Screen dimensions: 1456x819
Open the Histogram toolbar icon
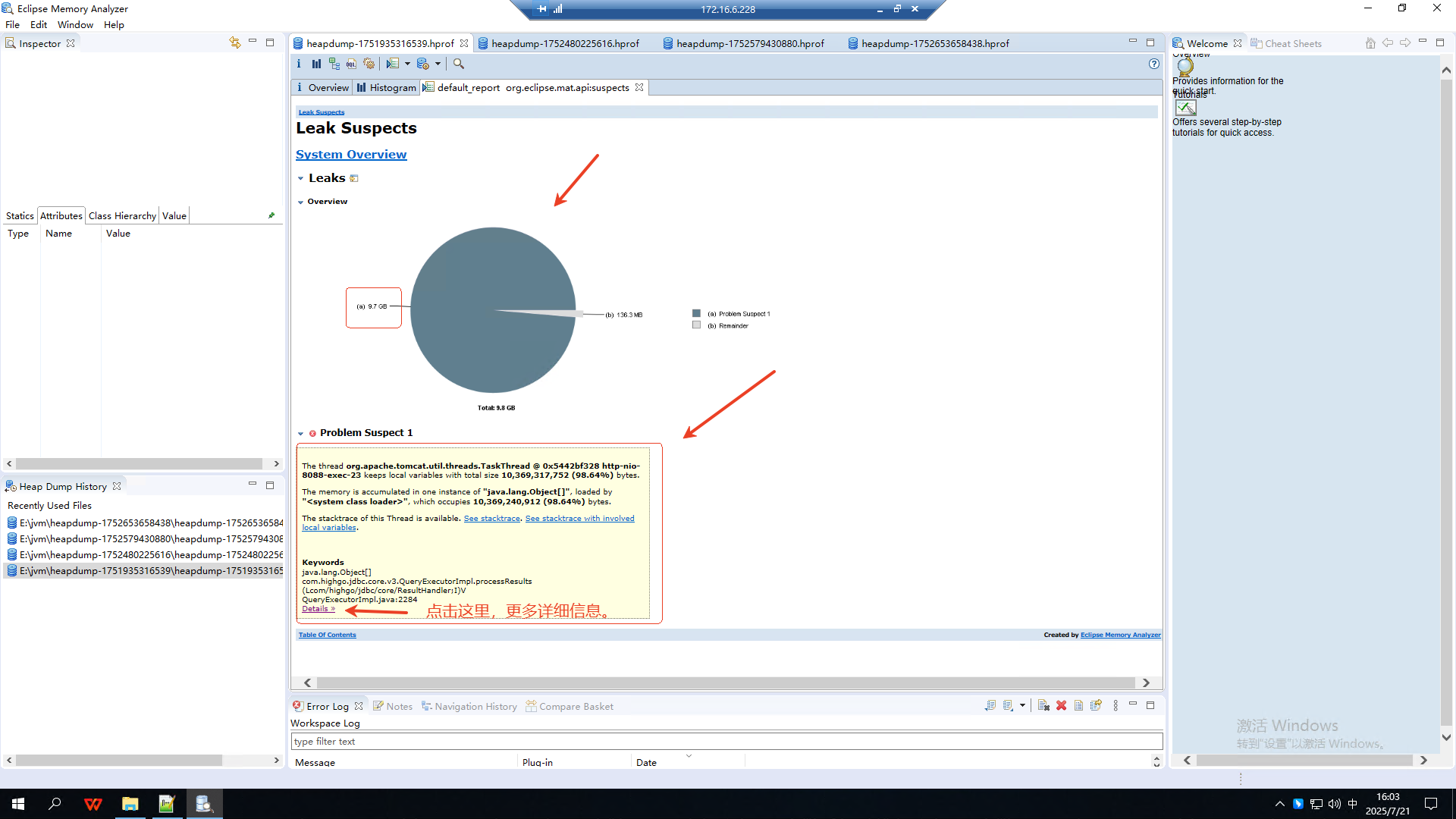[316, 64]
